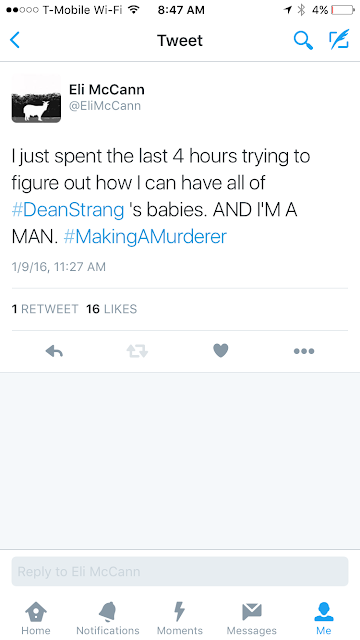Reply to the tweet with the arrow icon

coord(54,351)
